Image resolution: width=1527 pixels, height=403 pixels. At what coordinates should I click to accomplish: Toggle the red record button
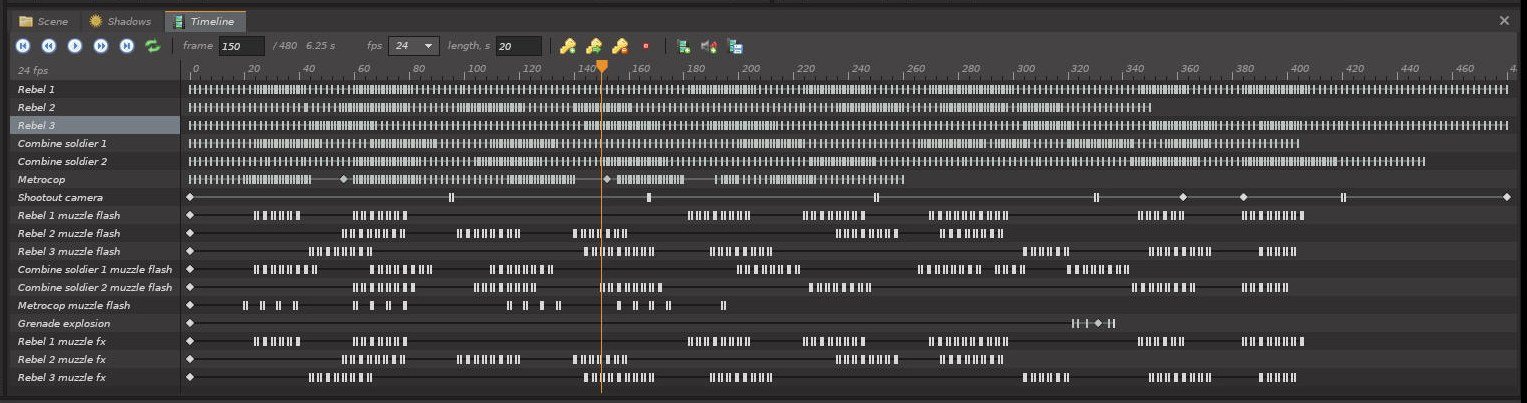pos(645,46)
